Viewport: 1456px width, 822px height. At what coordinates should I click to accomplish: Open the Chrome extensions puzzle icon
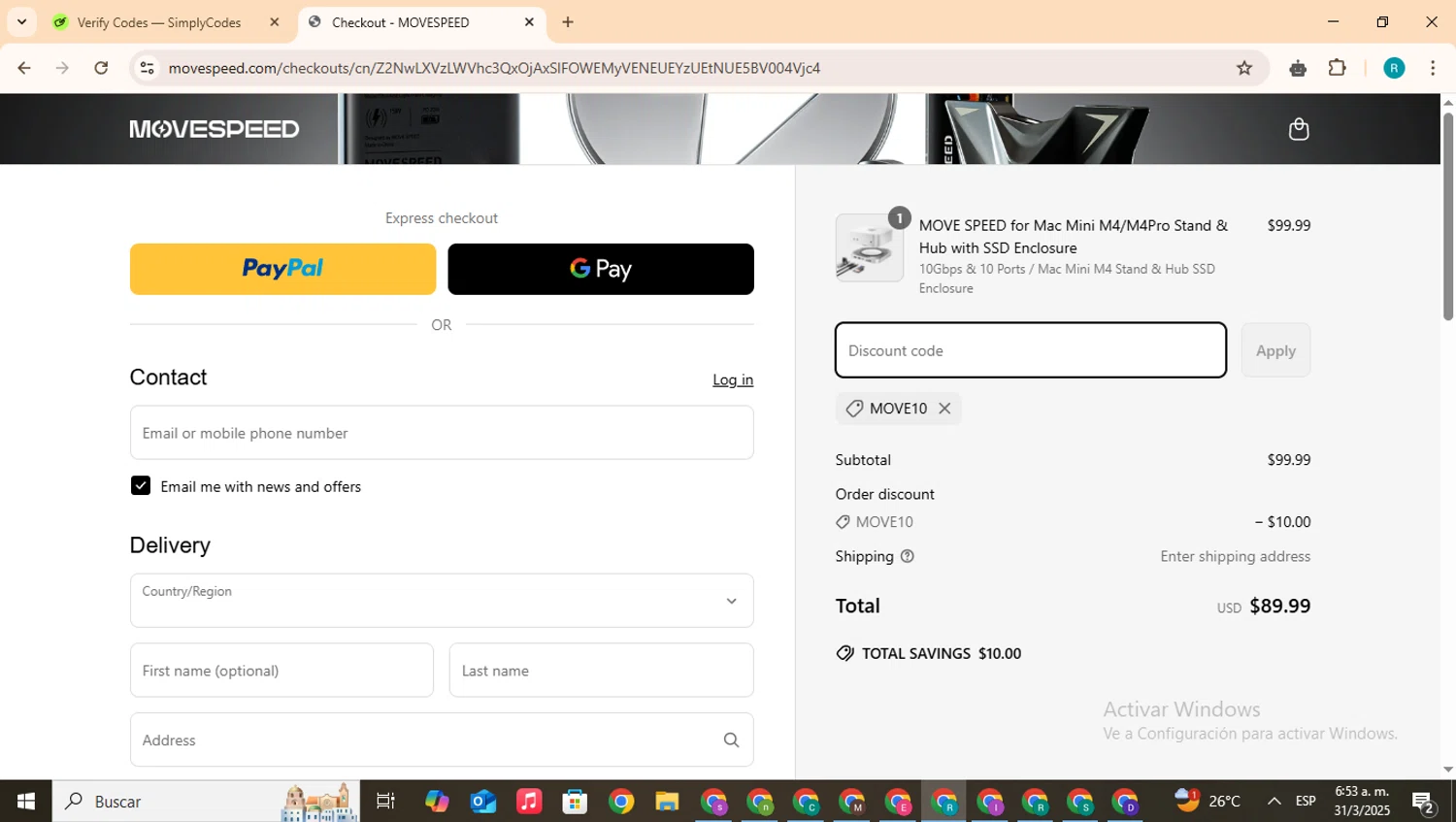pyautogui.click(x=1338, y=68)
